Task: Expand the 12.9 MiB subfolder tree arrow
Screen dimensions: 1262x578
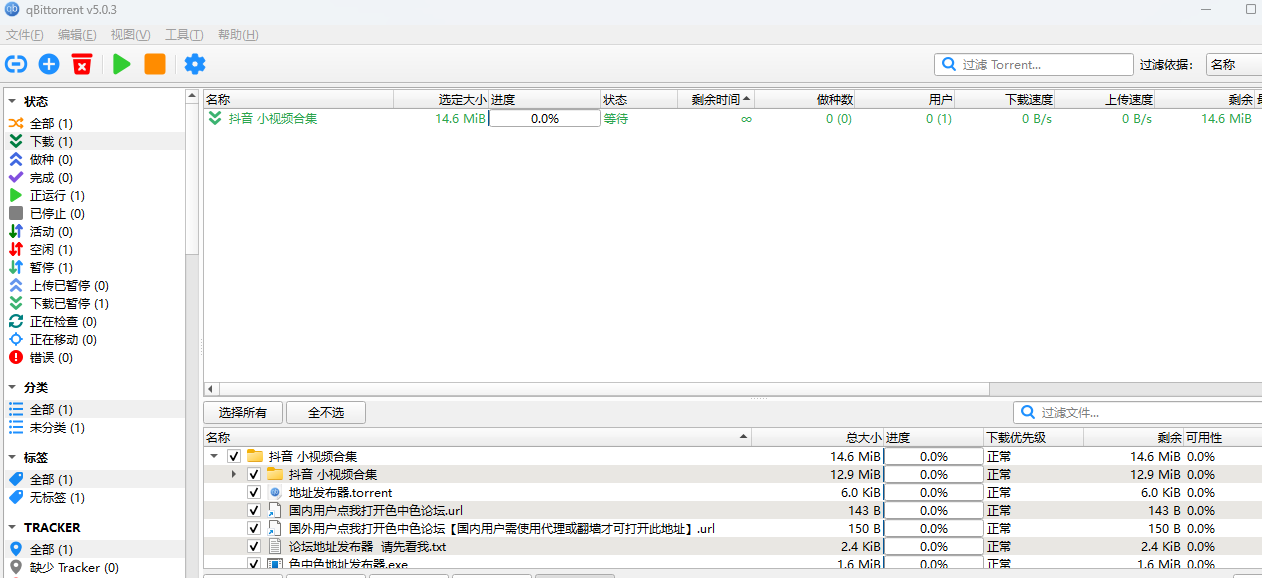Action: tap(234, 474)
